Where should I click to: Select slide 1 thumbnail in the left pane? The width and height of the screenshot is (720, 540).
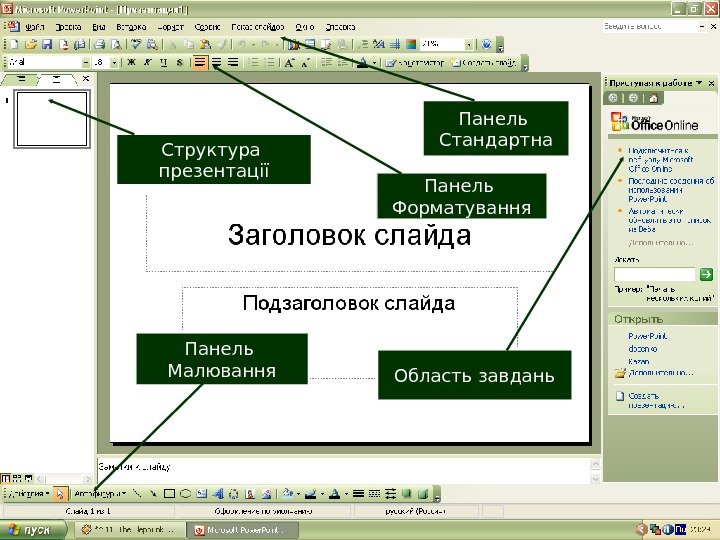click(x=52, y=119)
